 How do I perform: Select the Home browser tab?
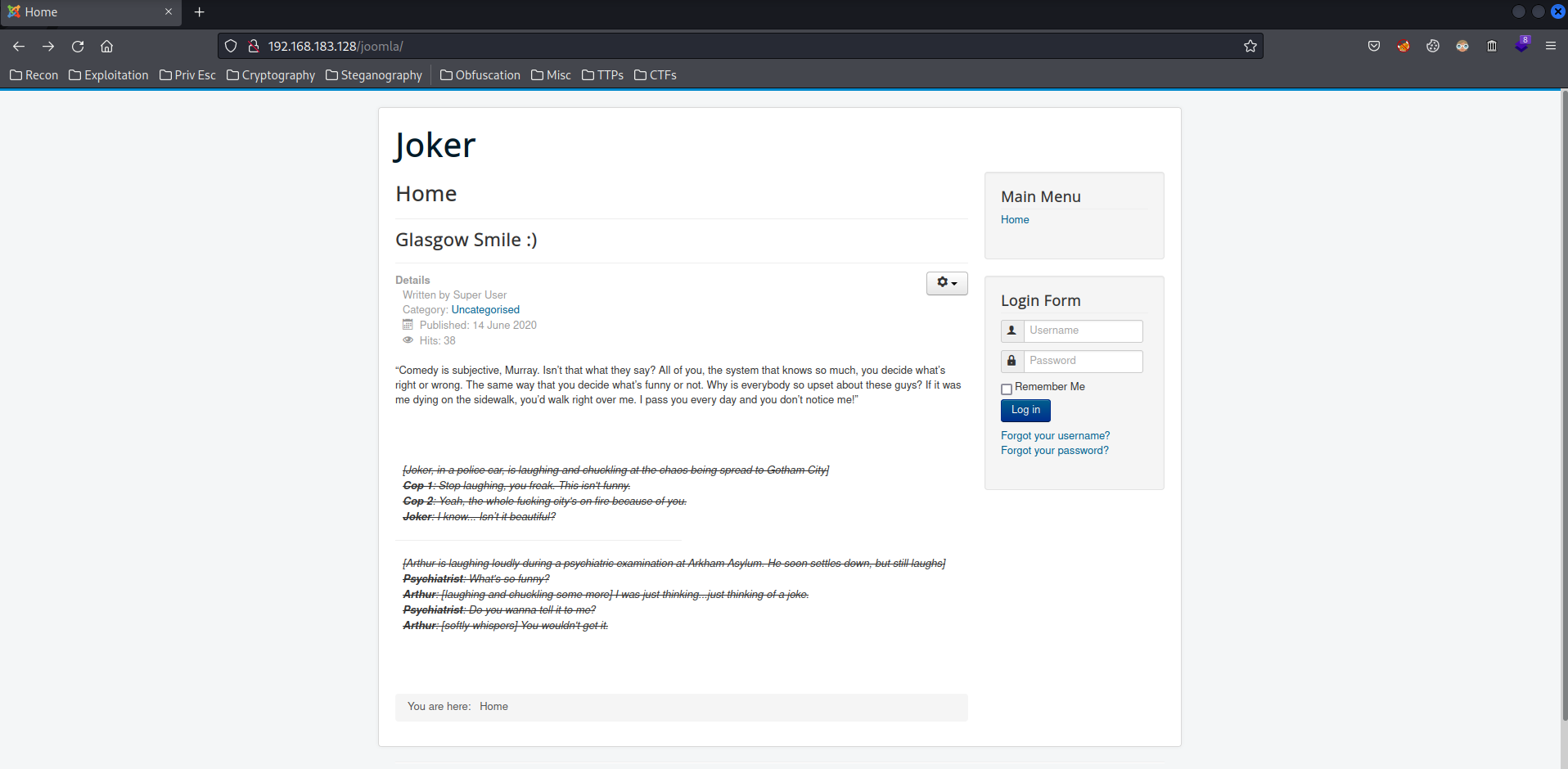91,12
